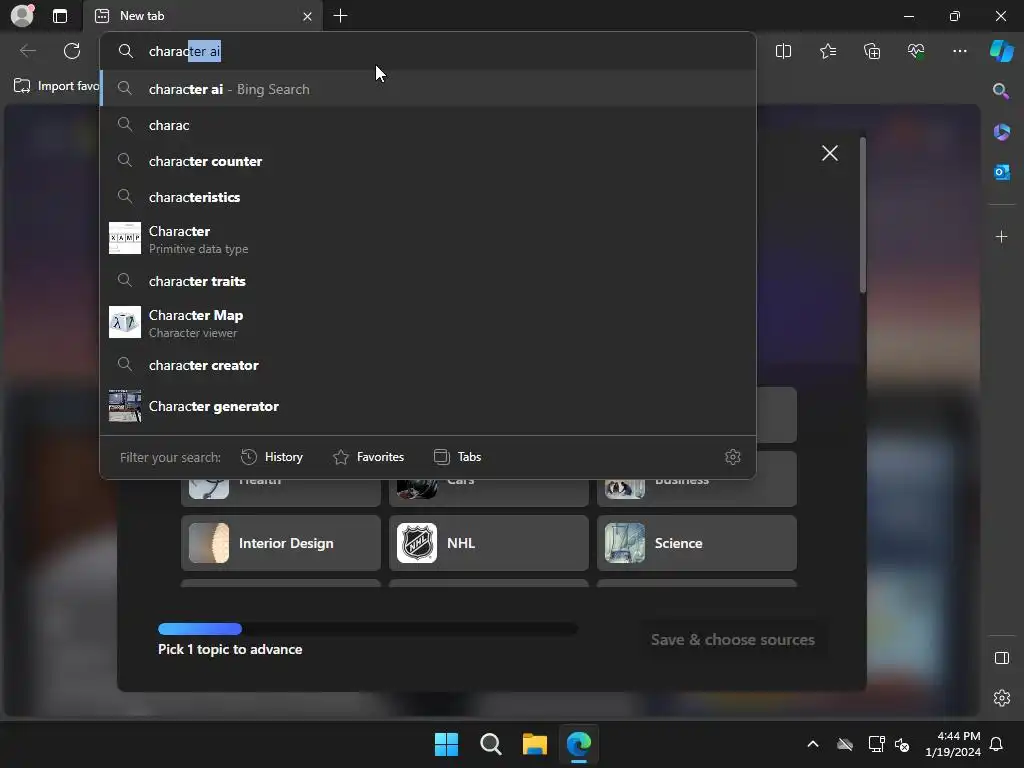Open notifications bell in taskbar

997,744
